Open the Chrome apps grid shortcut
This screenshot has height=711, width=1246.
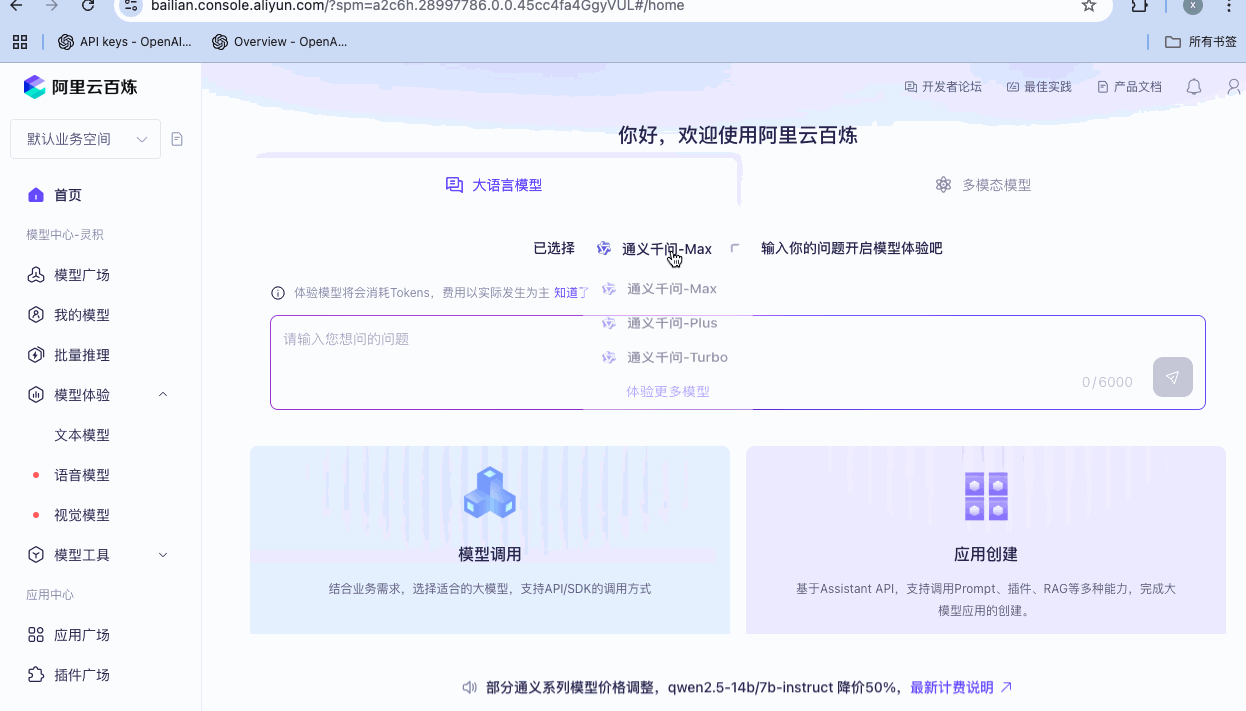tap(19, 42)
